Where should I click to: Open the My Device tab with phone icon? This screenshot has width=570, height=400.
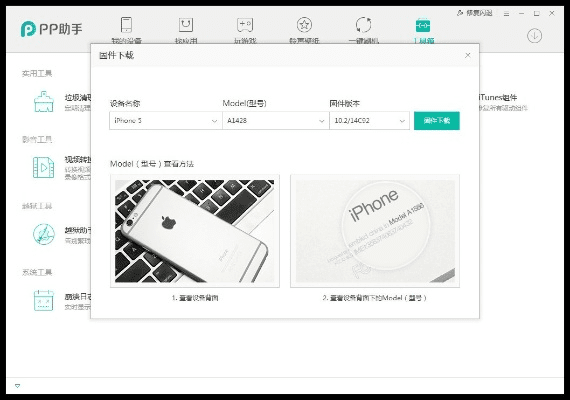pos(126,30)
